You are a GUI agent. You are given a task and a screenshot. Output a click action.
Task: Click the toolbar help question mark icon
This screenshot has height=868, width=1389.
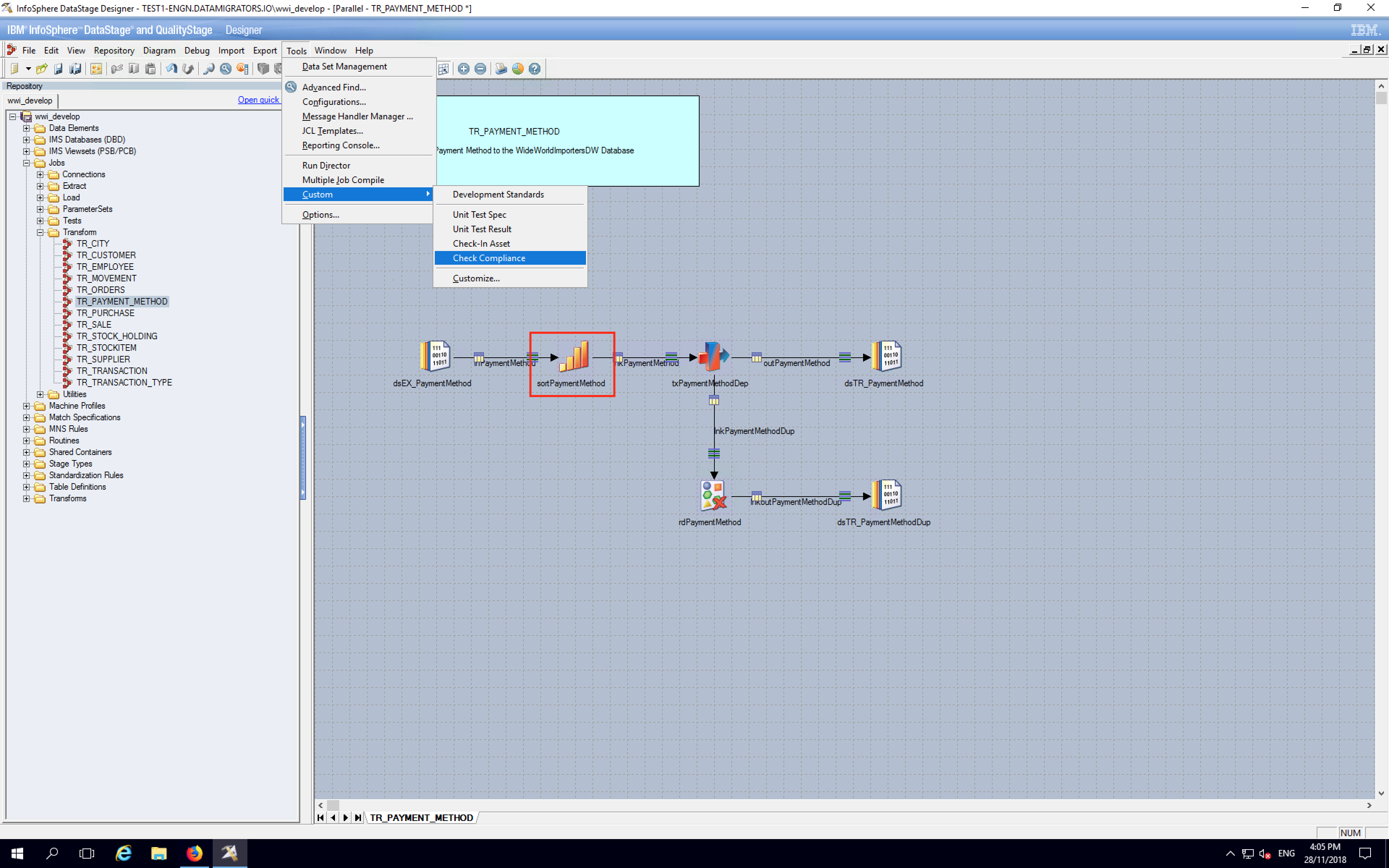click(x=534, y=69)
